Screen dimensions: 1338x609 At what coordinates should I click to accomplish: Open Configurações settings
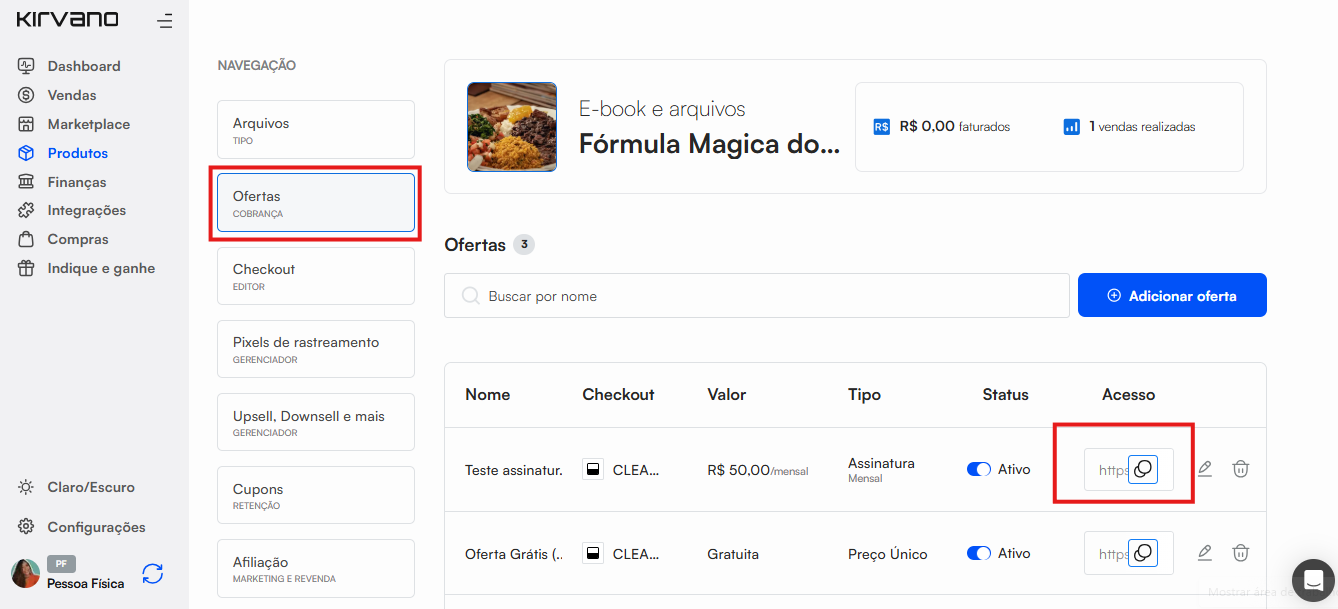pos(96,527)
